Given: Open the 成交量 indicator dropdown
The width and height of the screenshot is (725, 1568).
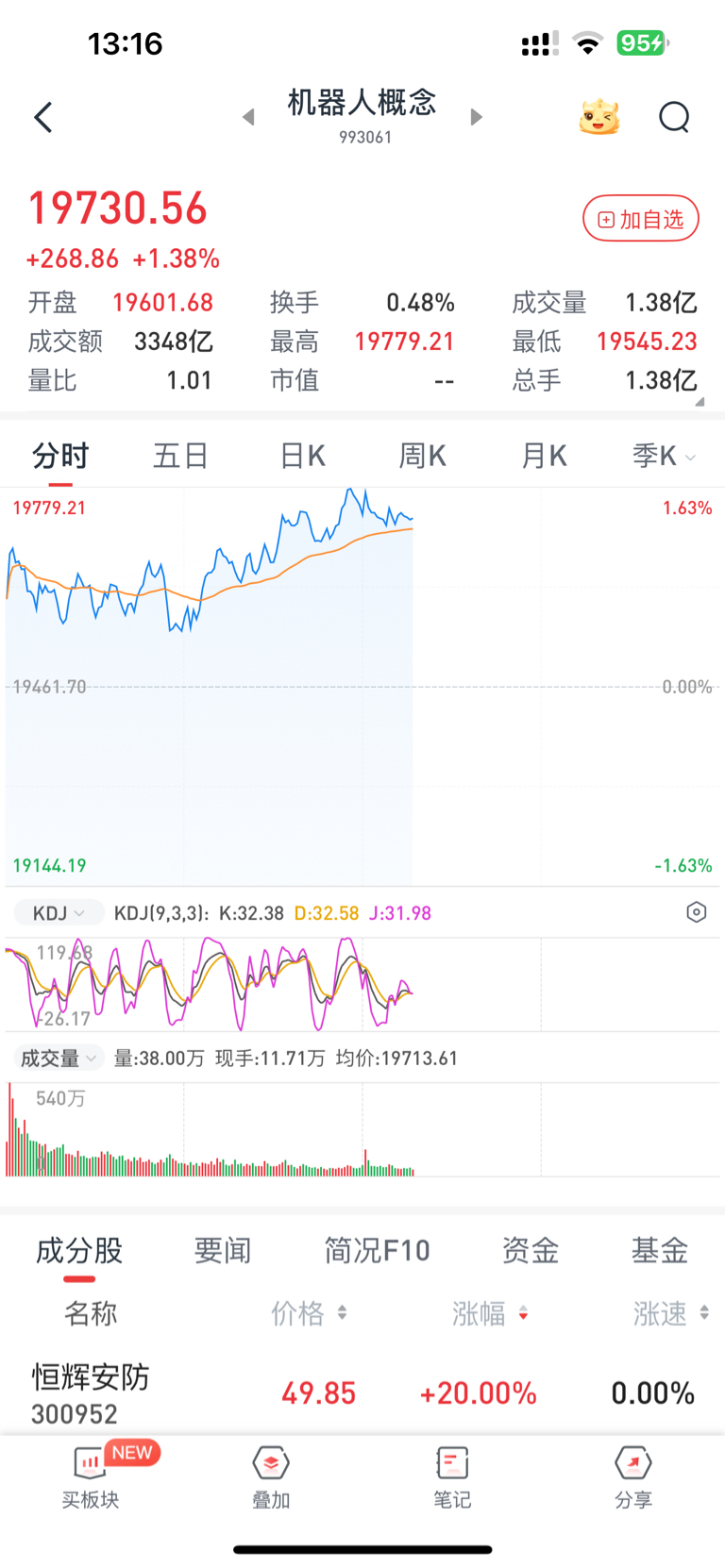Looking at the screenshot, I should point(59,1059).
